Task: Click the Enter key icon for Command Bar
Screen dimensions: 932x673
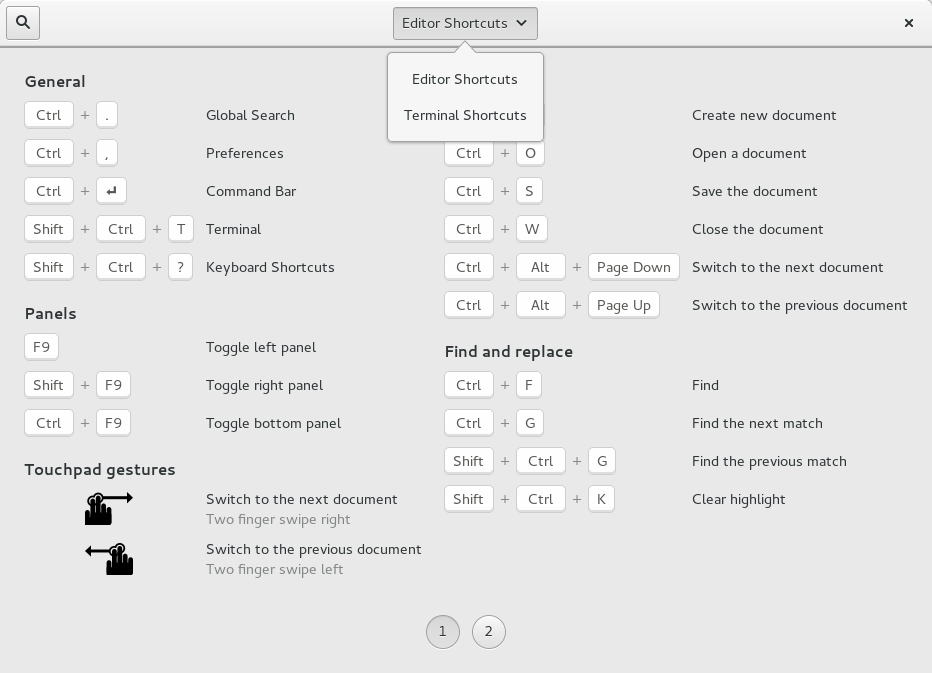Action: point(111,191)
